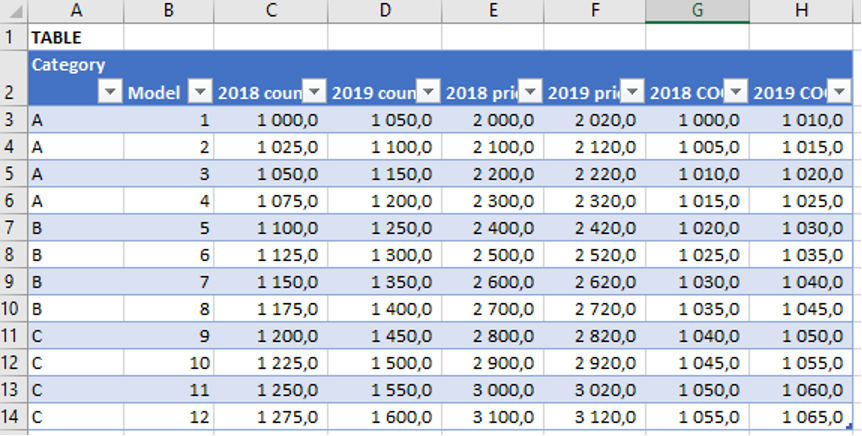The image size is (862, 436).
Task: Select column A header
Action: [x=76, y=11]
